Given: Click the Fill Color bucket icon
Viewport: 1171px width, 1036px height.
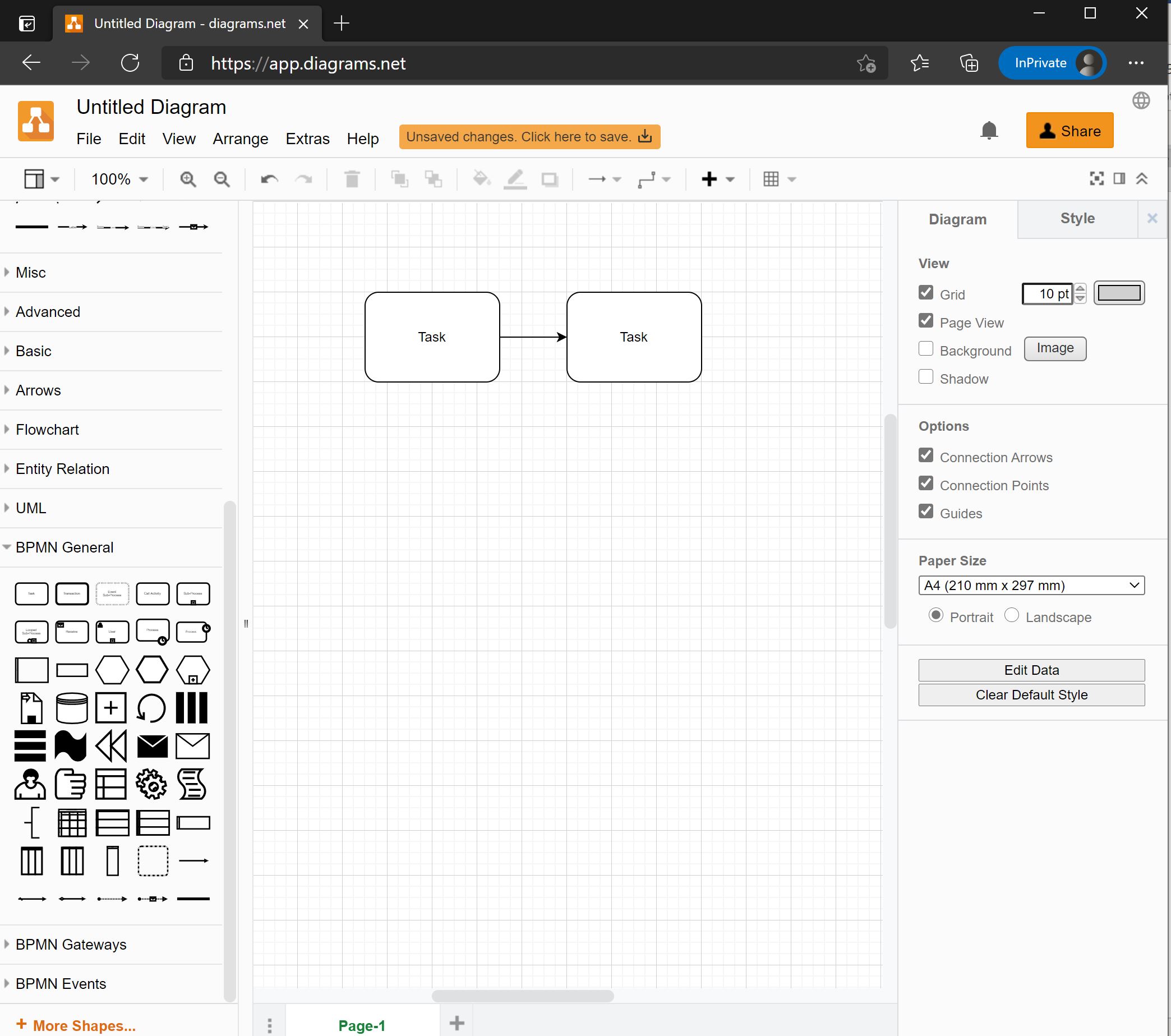Looking at the screenshot, I should pos(481,179).
